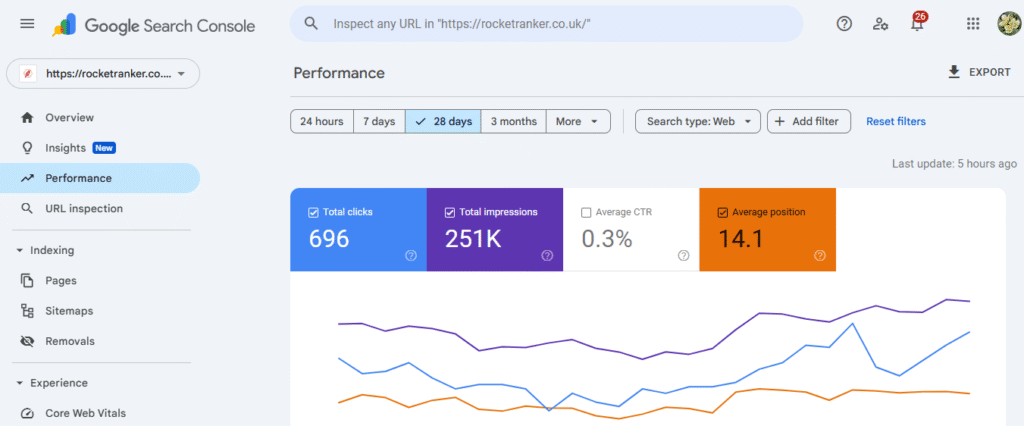This screenshot has height=426, width=1024.
Task: Click the New badge beside Insights
Action: coord(104,148)
